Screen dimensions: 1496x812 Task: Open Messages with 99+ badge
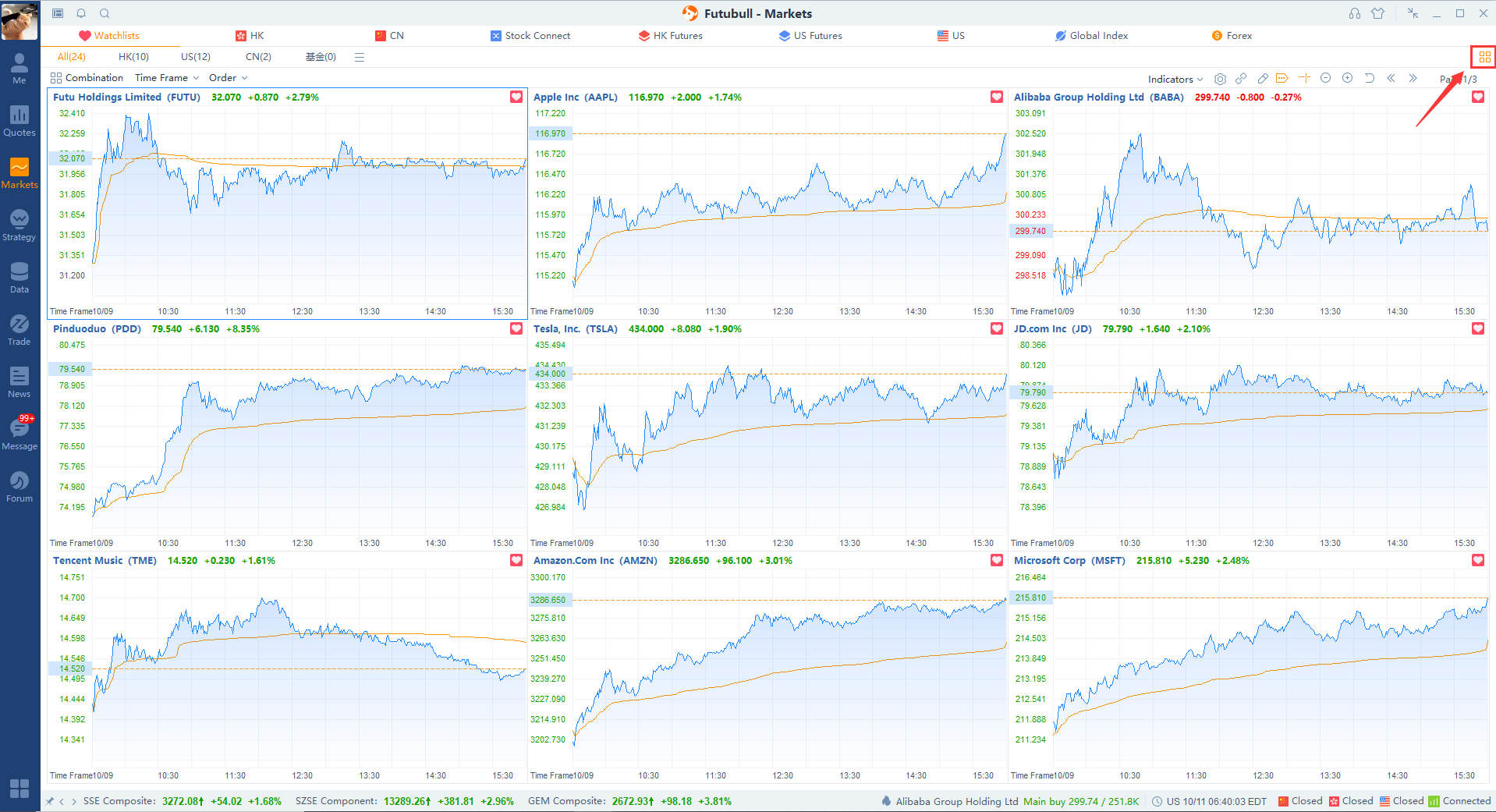coord(19,434)
